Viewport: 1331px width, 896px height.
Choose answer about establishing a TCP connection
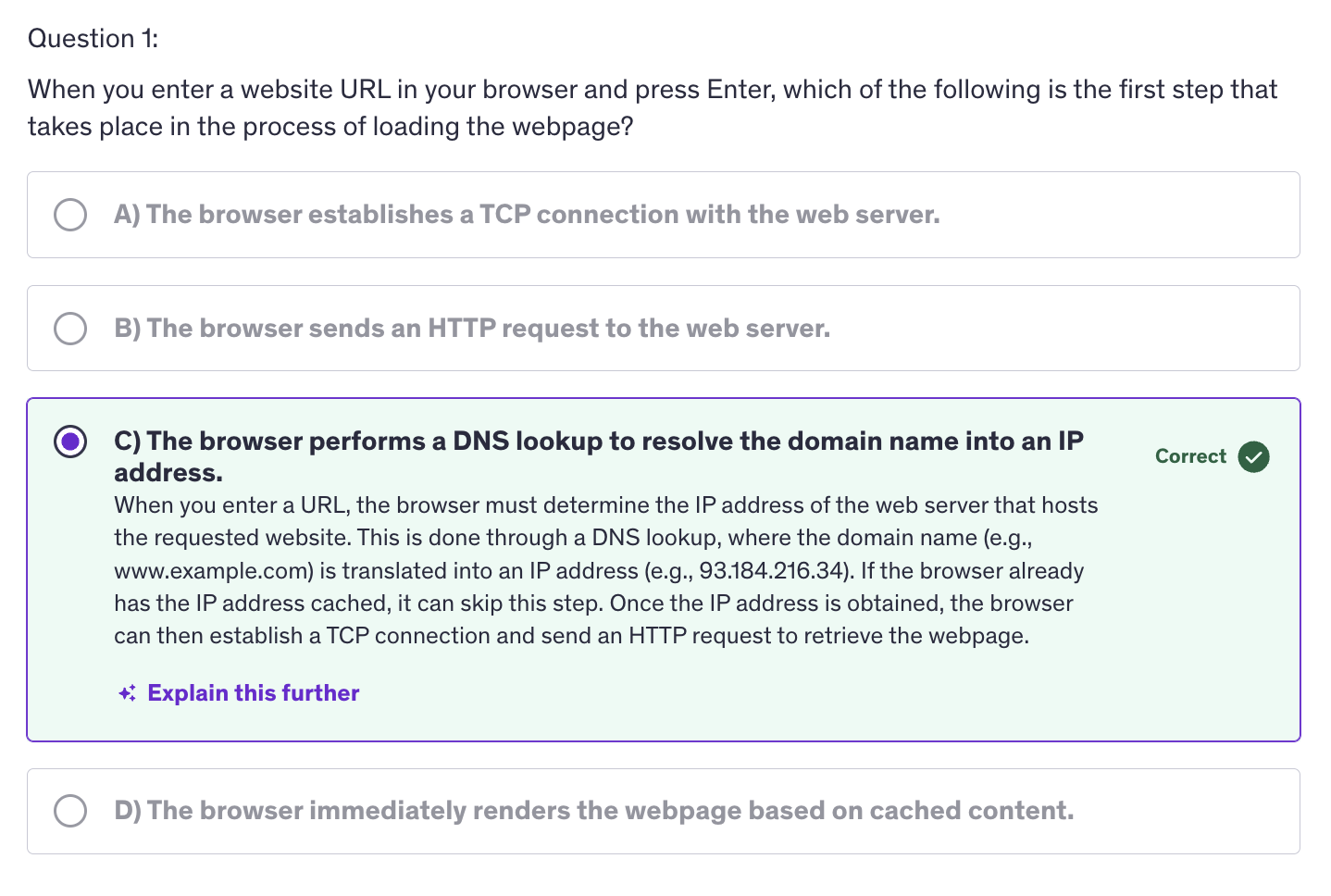coord(527,215)
